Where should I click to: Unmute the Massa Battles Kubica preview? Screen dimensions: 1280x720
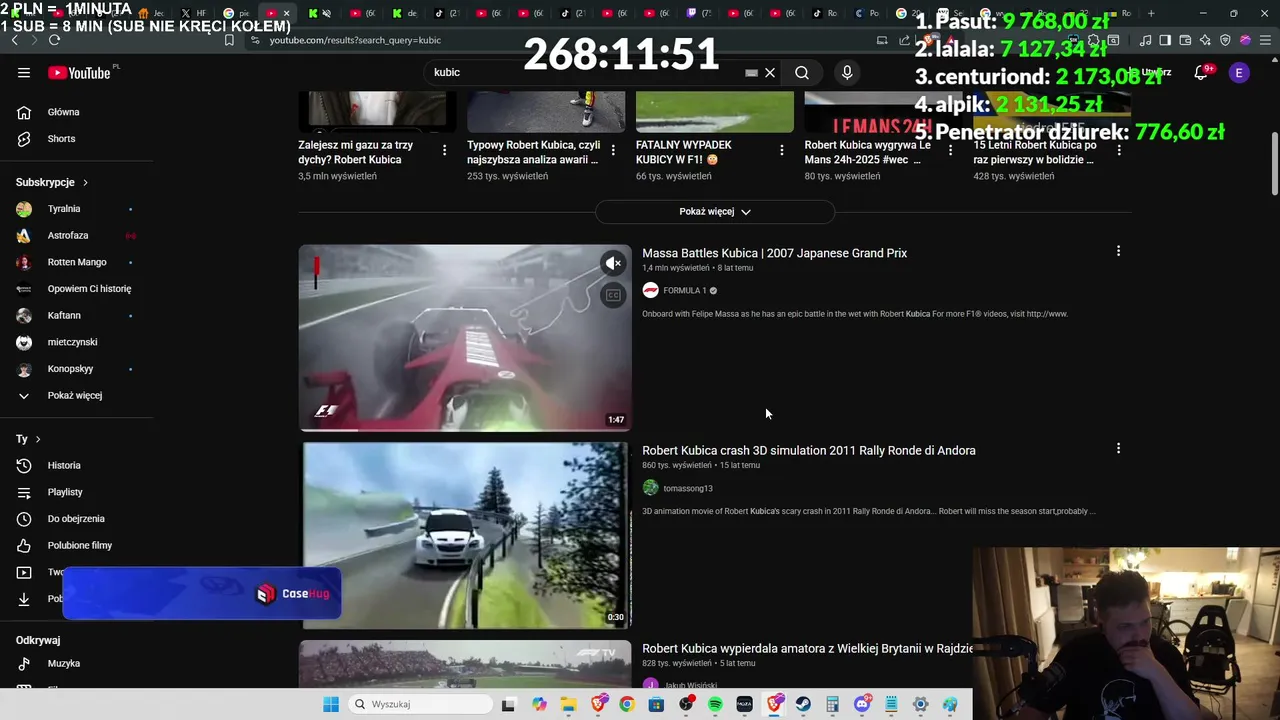tap(613, 263)
